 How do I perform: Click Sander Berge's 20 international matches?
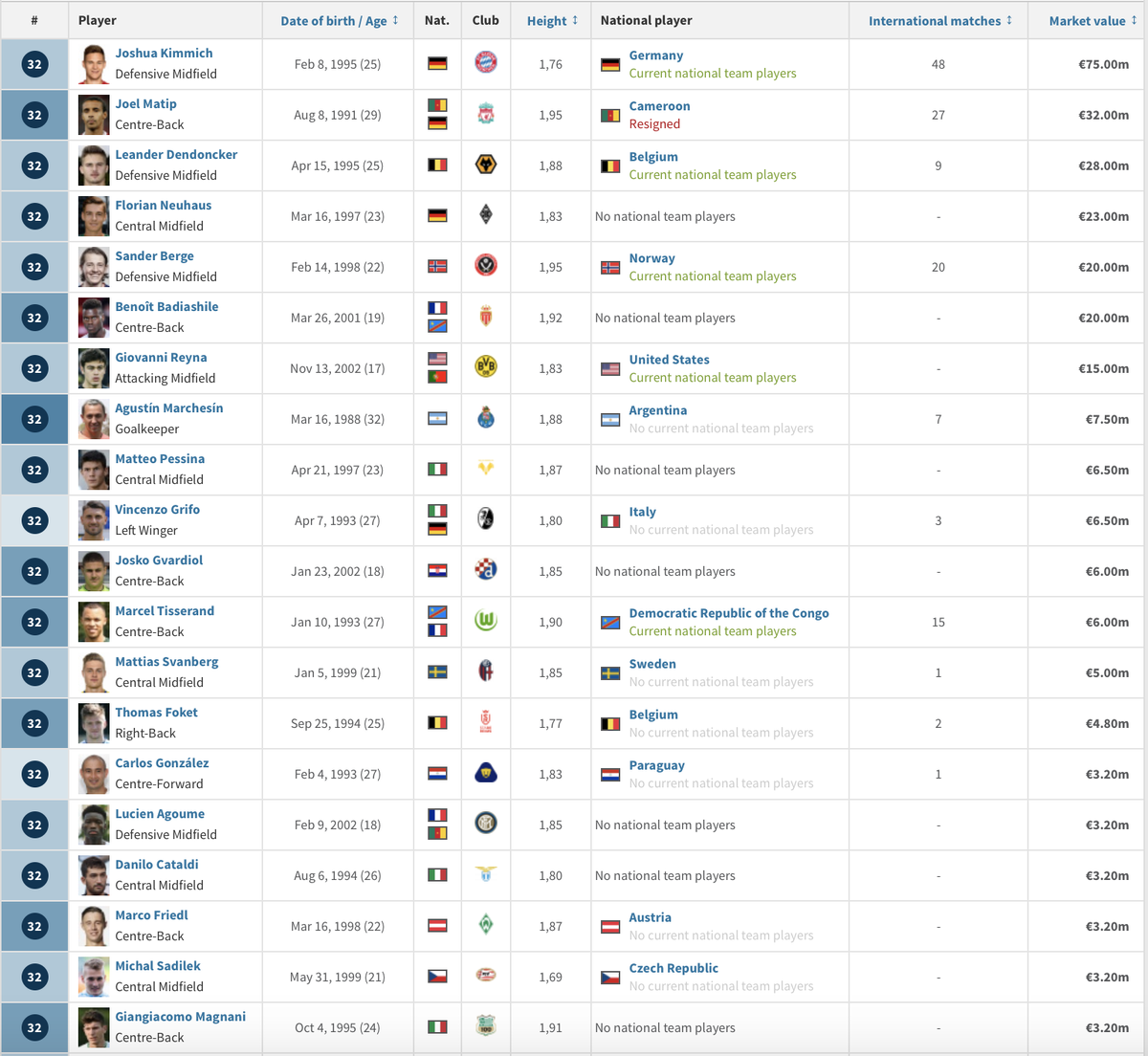coord(938,267)
